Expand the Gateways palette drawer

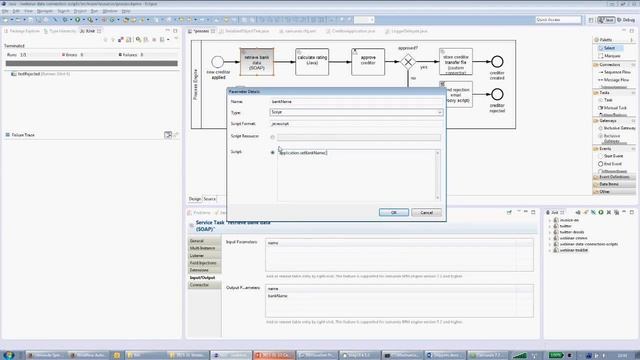pos(614,121)
